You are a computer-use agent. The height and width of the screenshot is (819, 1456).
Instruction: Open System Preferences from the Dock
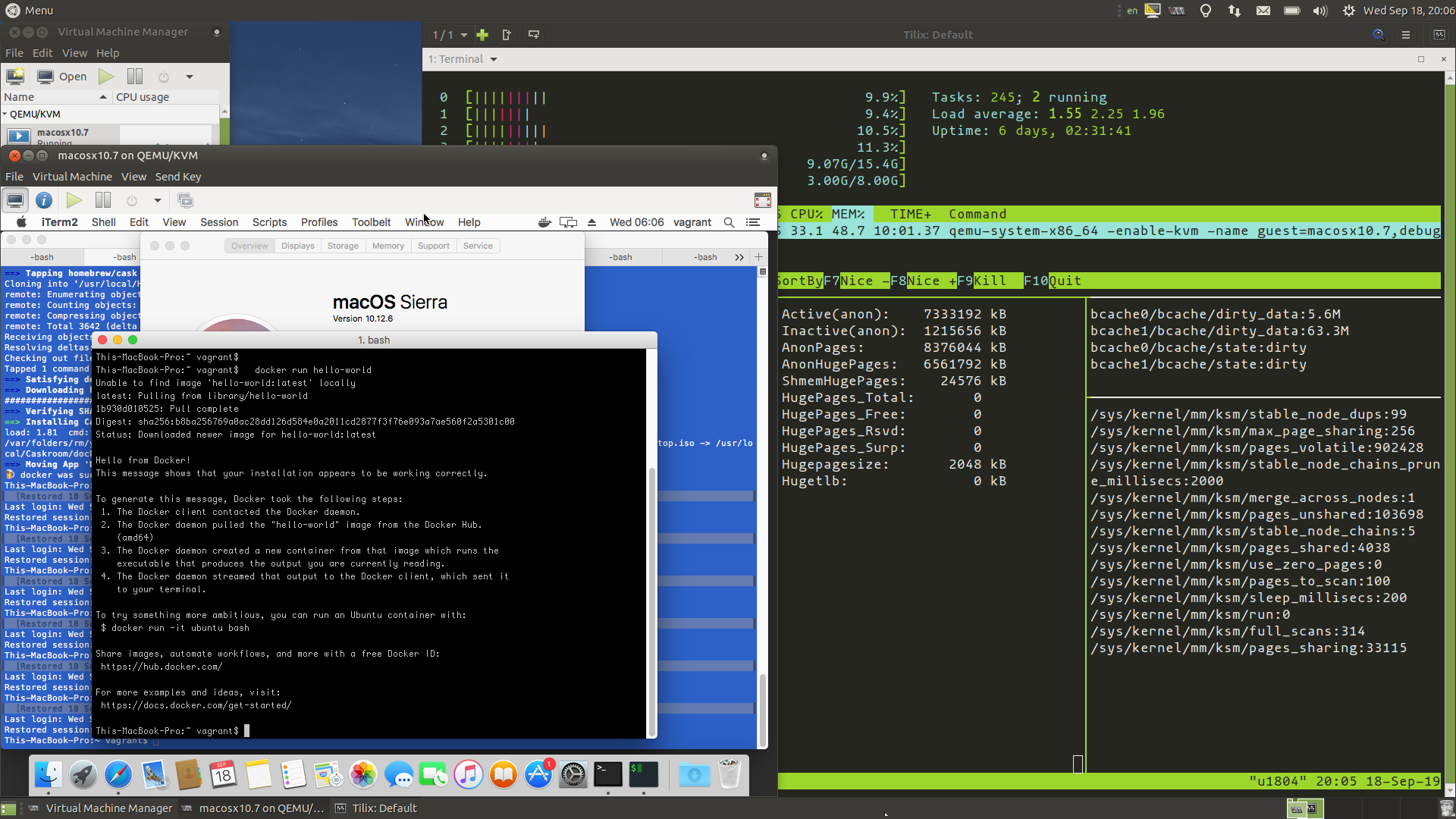tap(573, 774)
